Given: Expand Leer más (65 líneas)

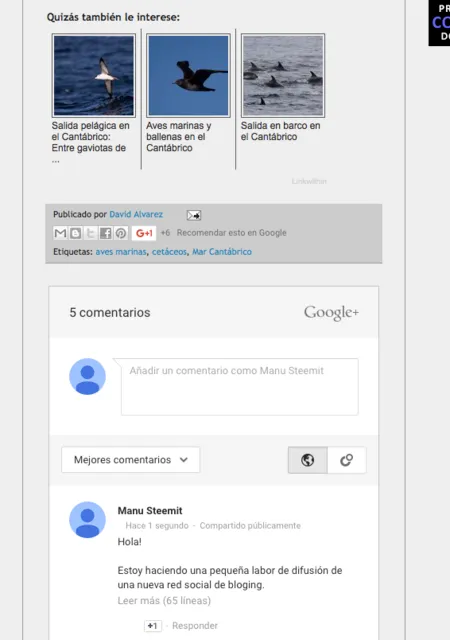Looking at the screenshot, I should [164, 600].
